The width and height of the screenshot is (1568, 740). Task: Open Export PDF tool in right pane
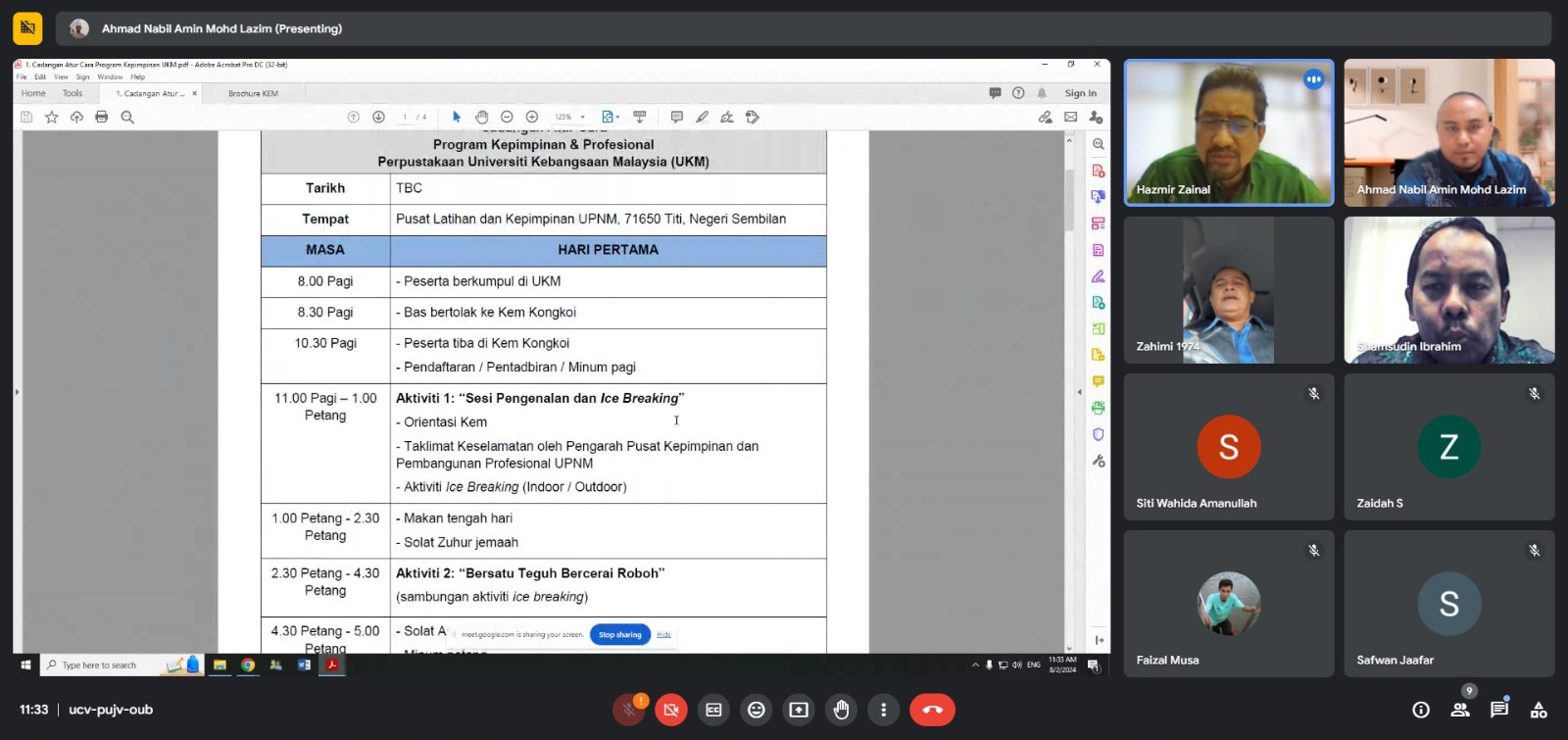[1099, 197]
